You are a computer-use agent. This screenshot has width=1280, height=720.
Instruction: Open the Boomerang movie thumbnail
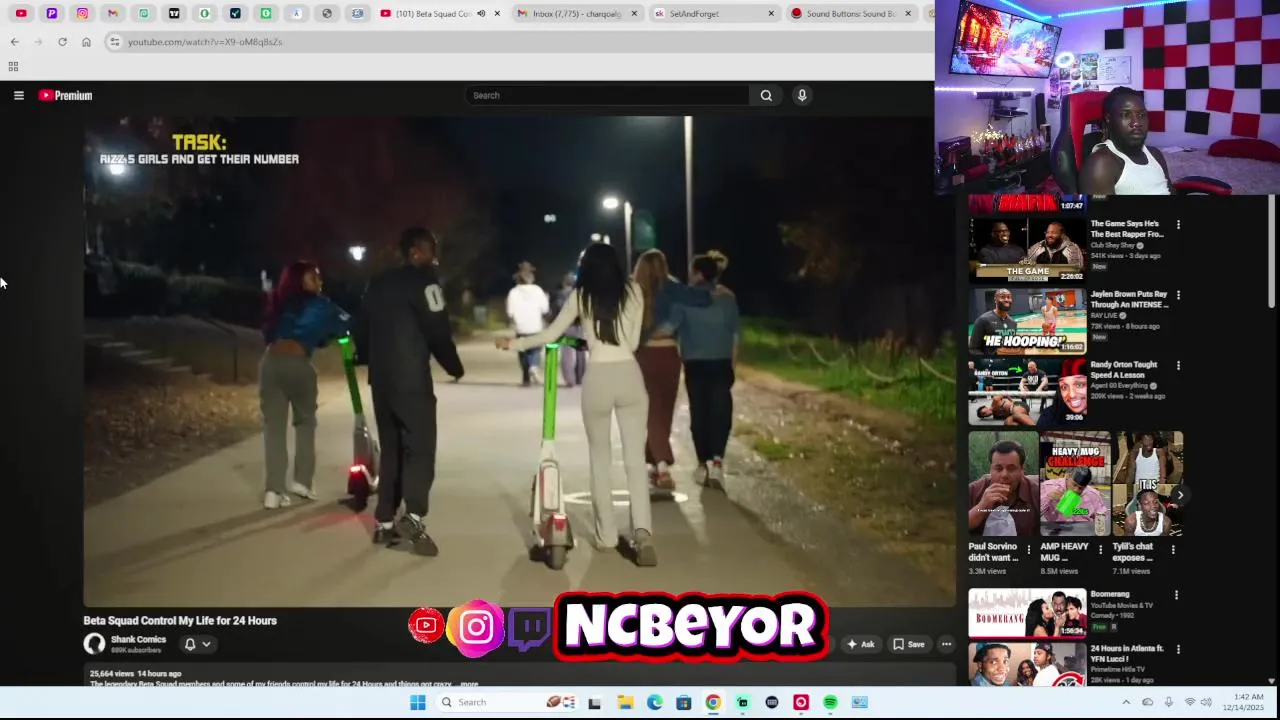tap(1027, 613)
